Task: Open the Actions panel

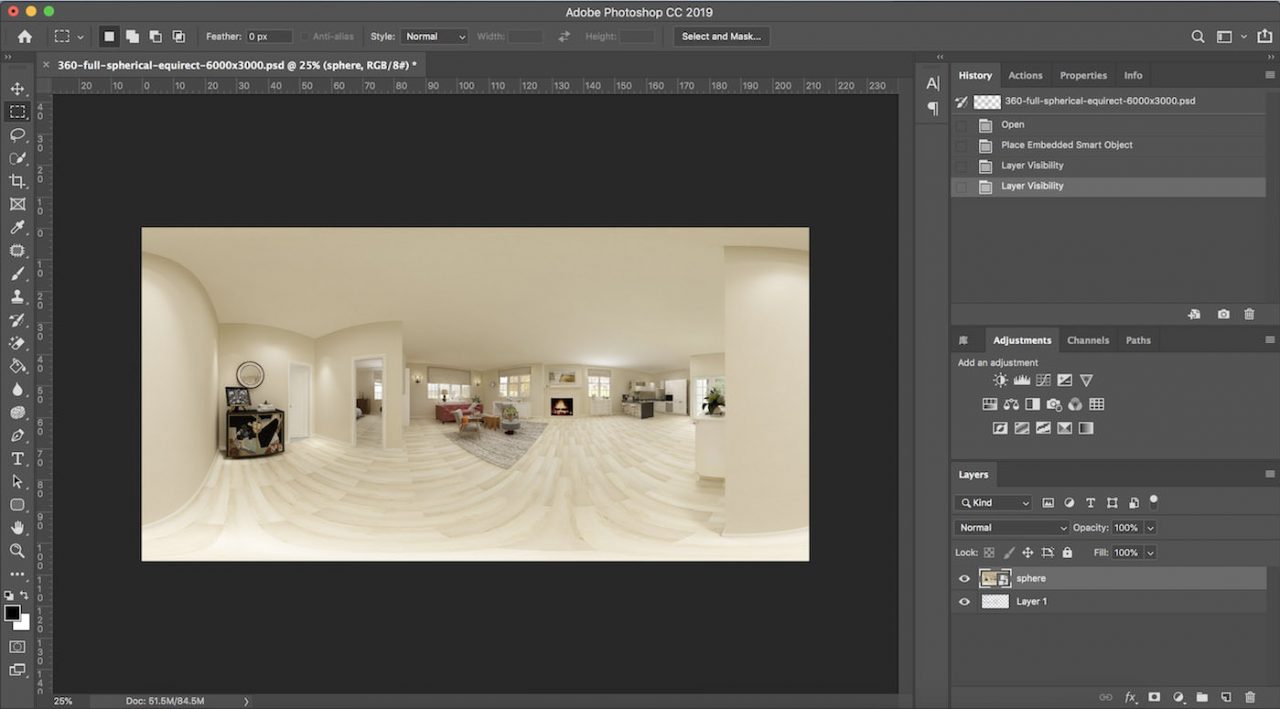Action: pyautogui.click(x=1026, y=75)
